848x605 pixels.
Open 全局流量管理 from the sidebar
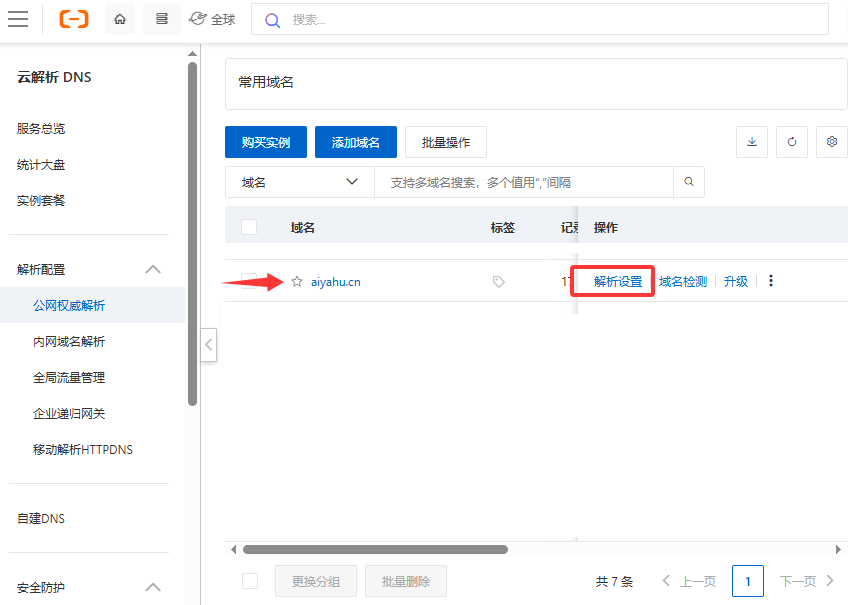point(69,378)
